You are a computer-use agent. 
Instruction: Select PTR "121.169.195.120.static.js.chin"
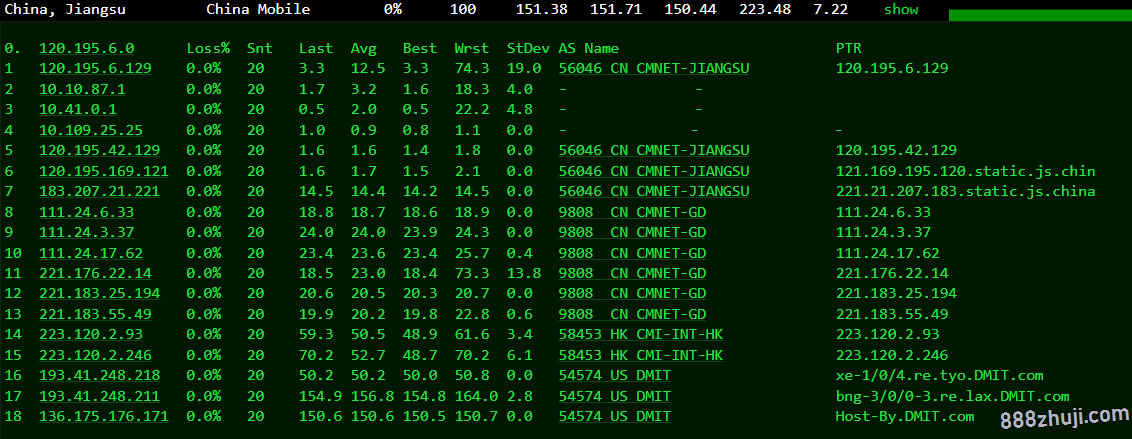[x=966, y=171]
